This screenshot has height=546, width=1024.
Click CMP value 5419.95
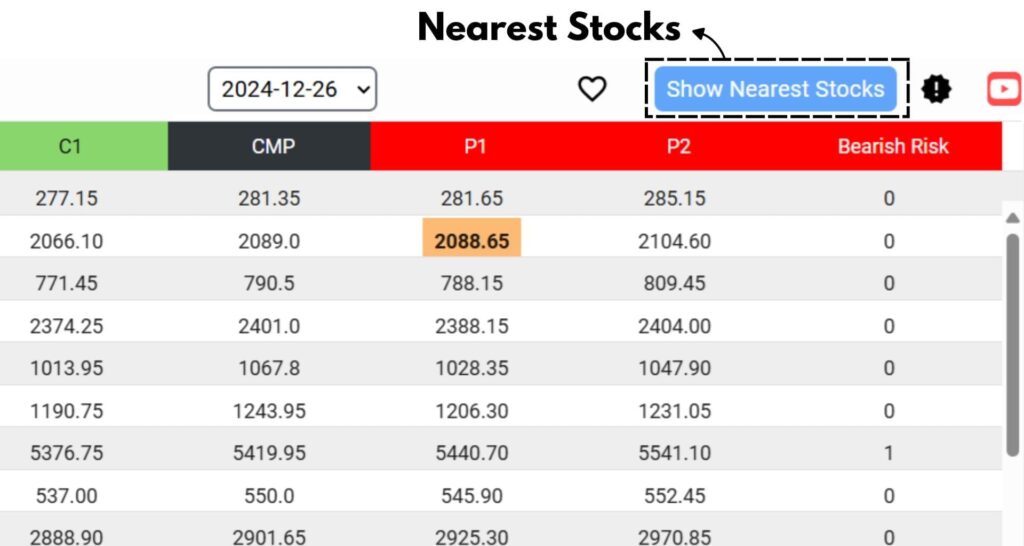click(x=269, y=453)
